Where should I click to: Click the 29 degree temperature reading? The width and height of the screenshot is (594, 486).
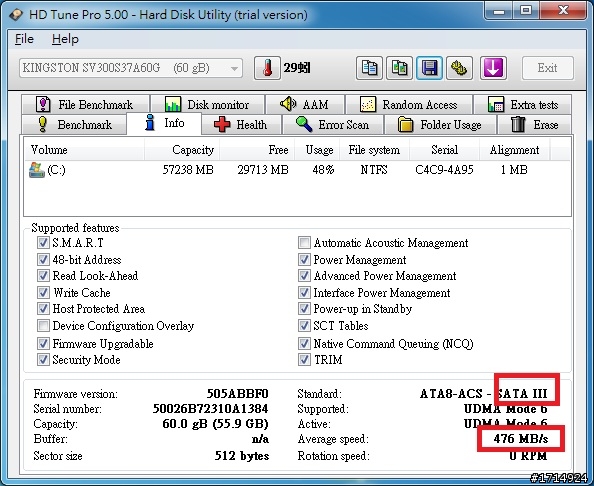tap(297, 68)
